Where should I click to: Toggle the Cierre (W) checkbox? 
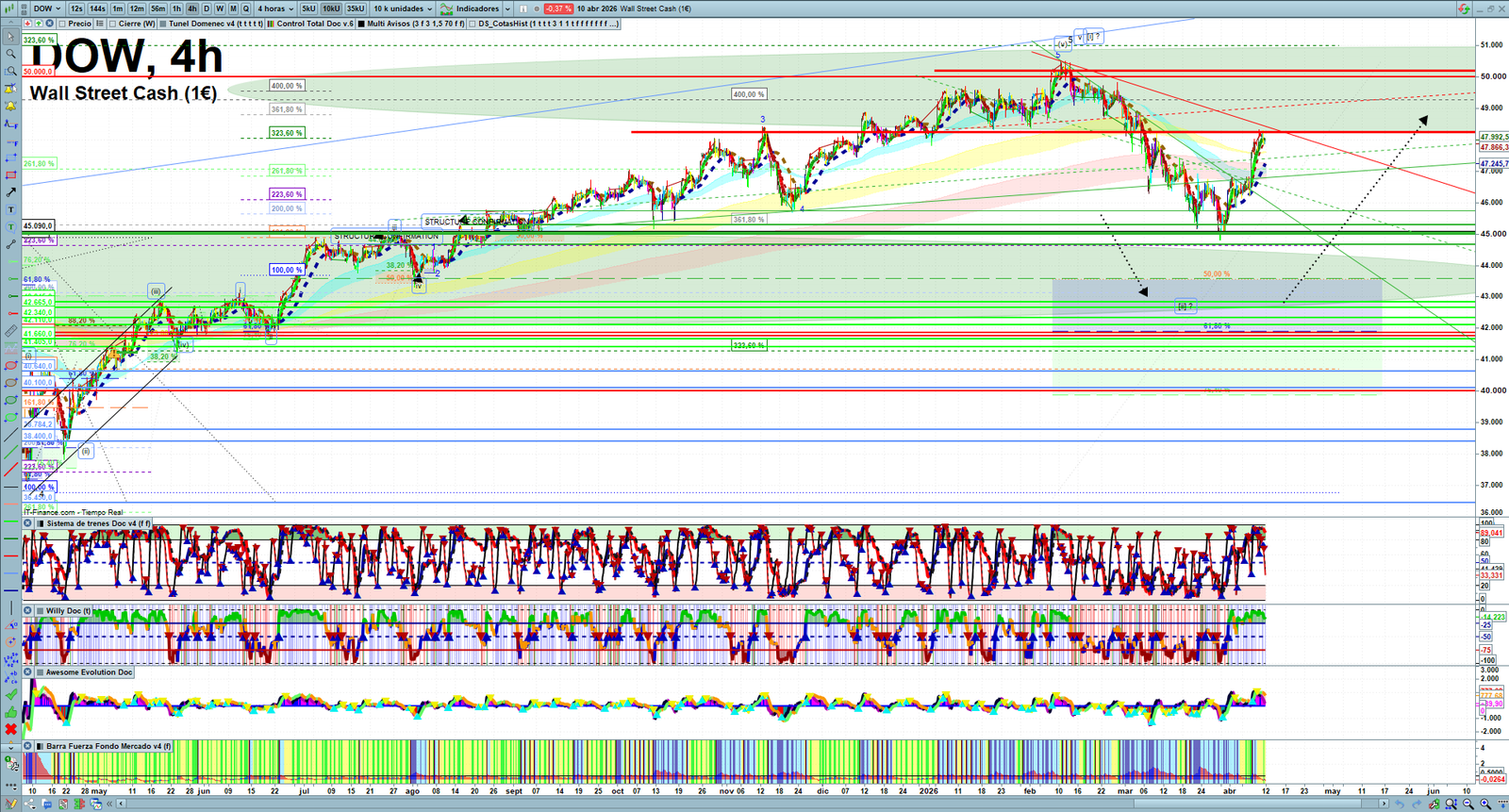(112, 24)
